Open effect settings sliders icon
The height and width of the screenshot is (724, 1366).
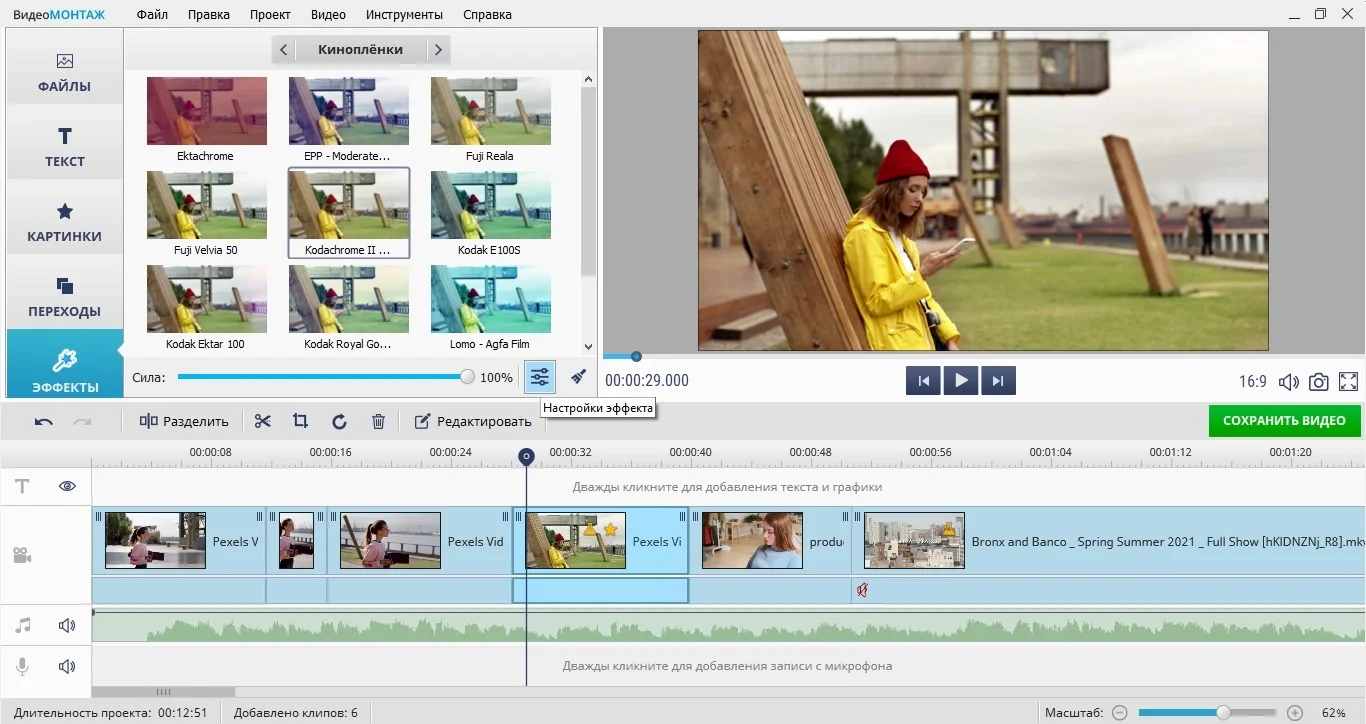(540, 377)
